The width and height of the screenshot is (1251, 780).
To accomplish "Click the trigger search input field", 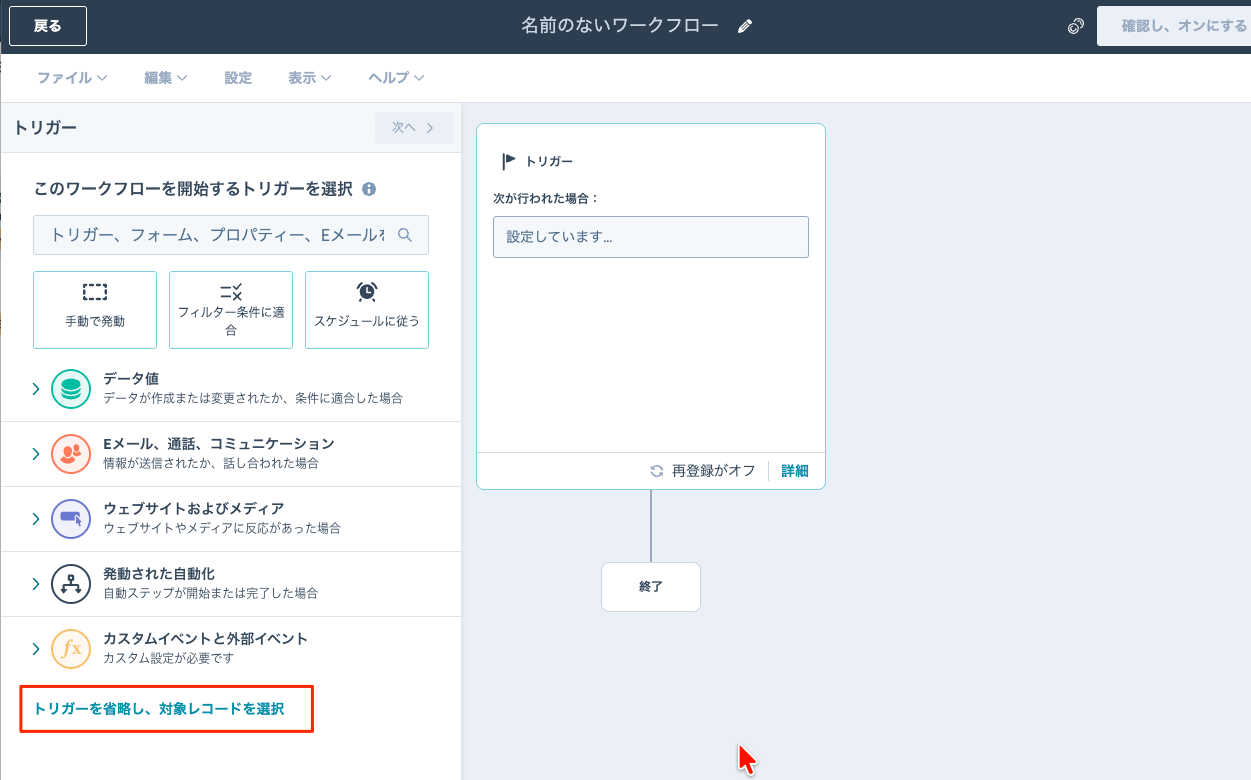I will pyautogui.click(x=231, y=235).
